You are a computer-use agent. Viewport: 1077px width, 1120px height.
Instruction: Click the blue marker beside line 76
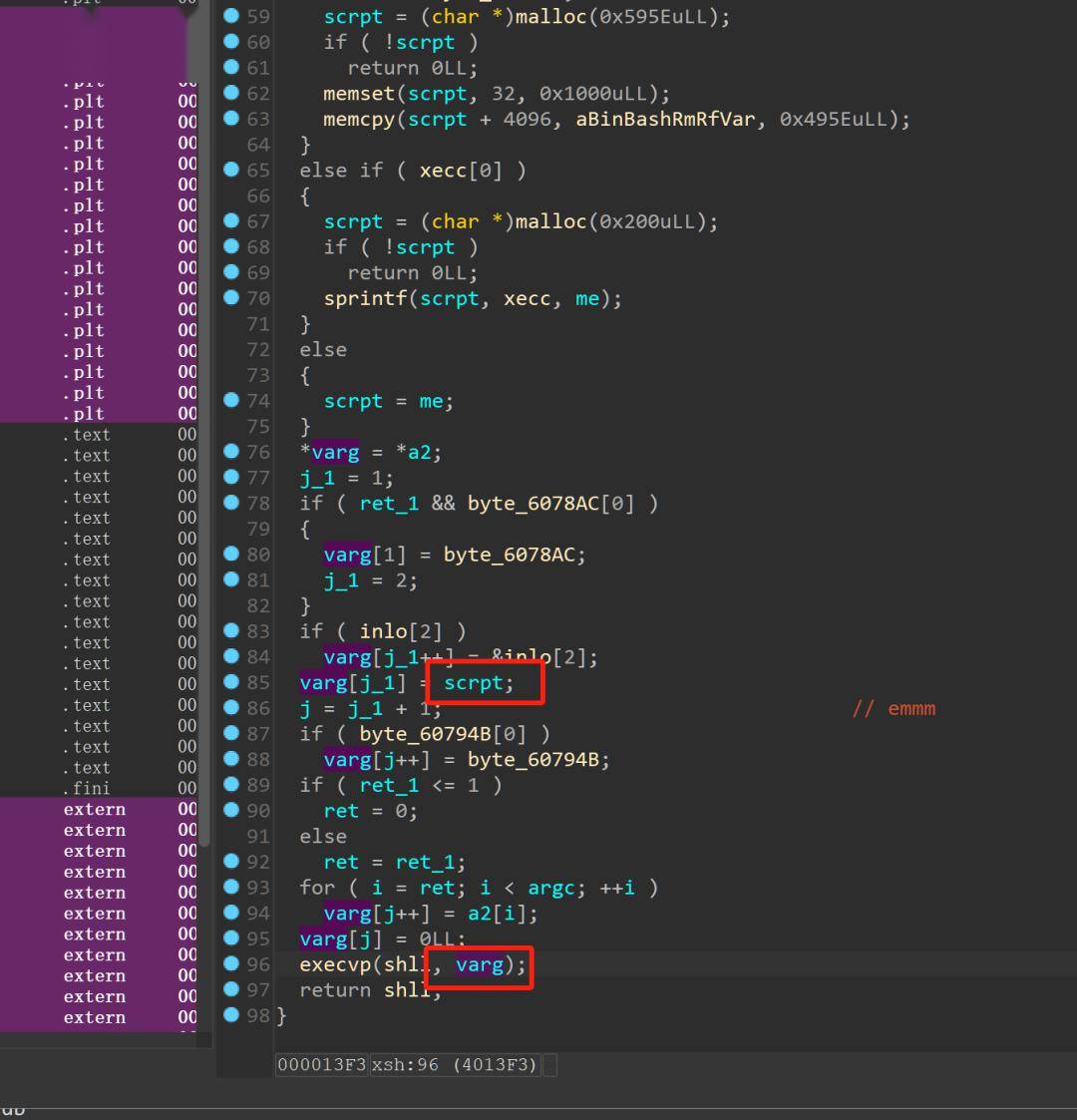point(230,451)
